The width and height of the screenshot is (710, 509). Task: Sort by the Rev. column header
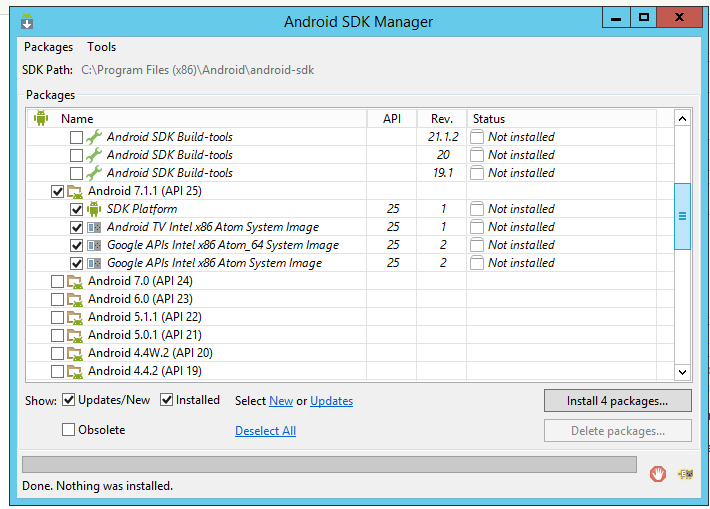441,119
